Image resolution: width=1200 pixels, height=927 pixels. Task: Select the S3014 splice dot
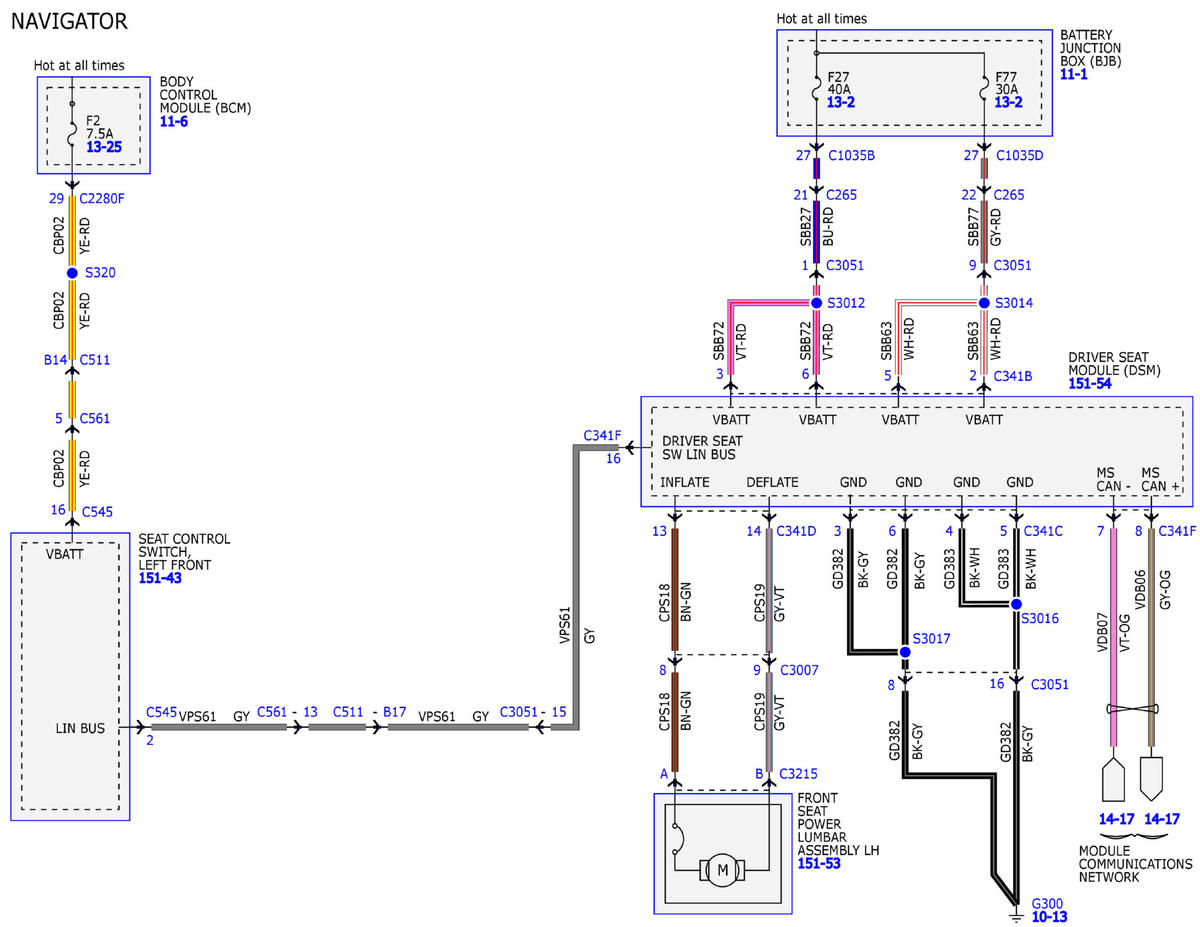(x=984, y=302)
